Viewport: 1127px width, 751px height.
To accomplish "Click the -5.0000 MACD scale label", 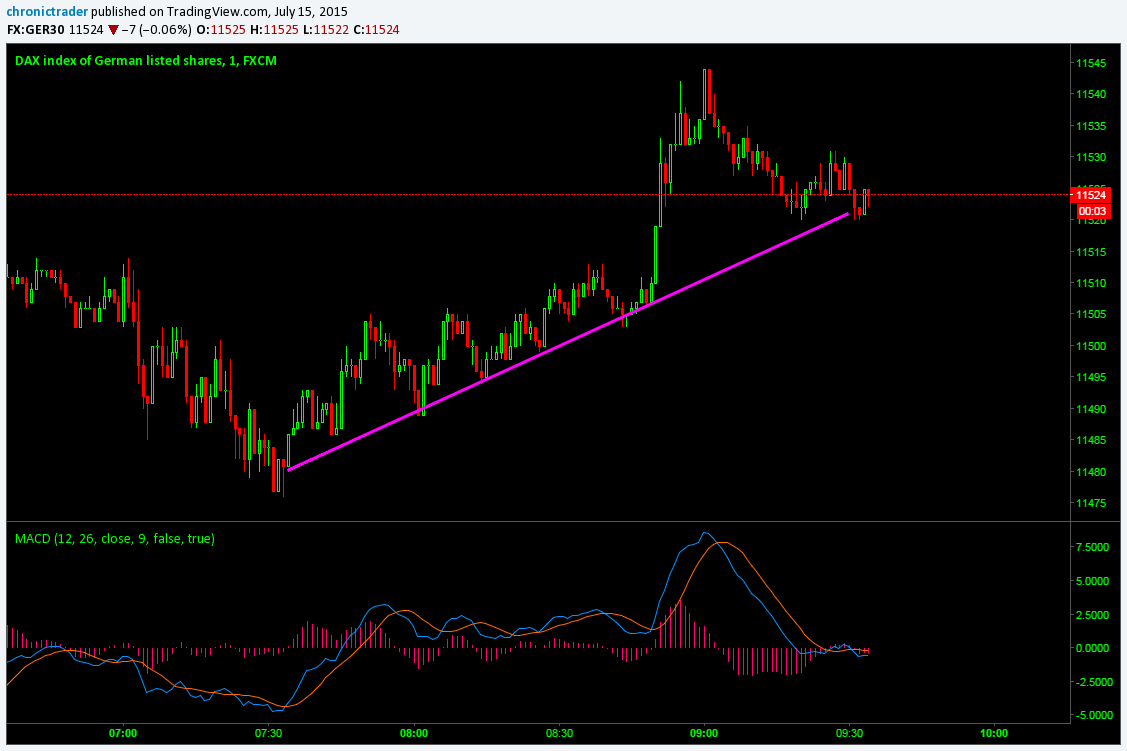I will tap(1090, 716).
